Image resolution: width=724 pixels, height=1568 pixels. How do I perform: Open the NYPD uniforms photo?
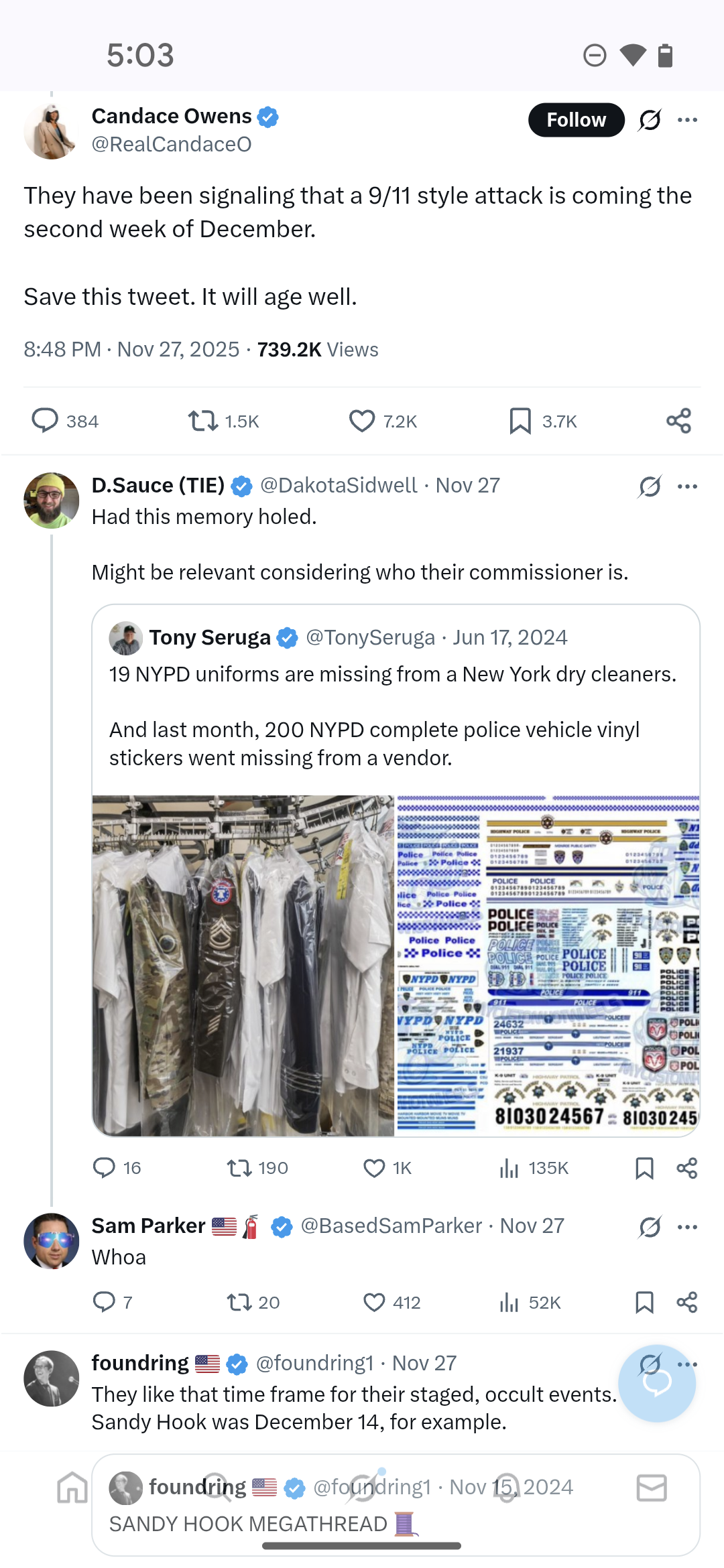243,966
